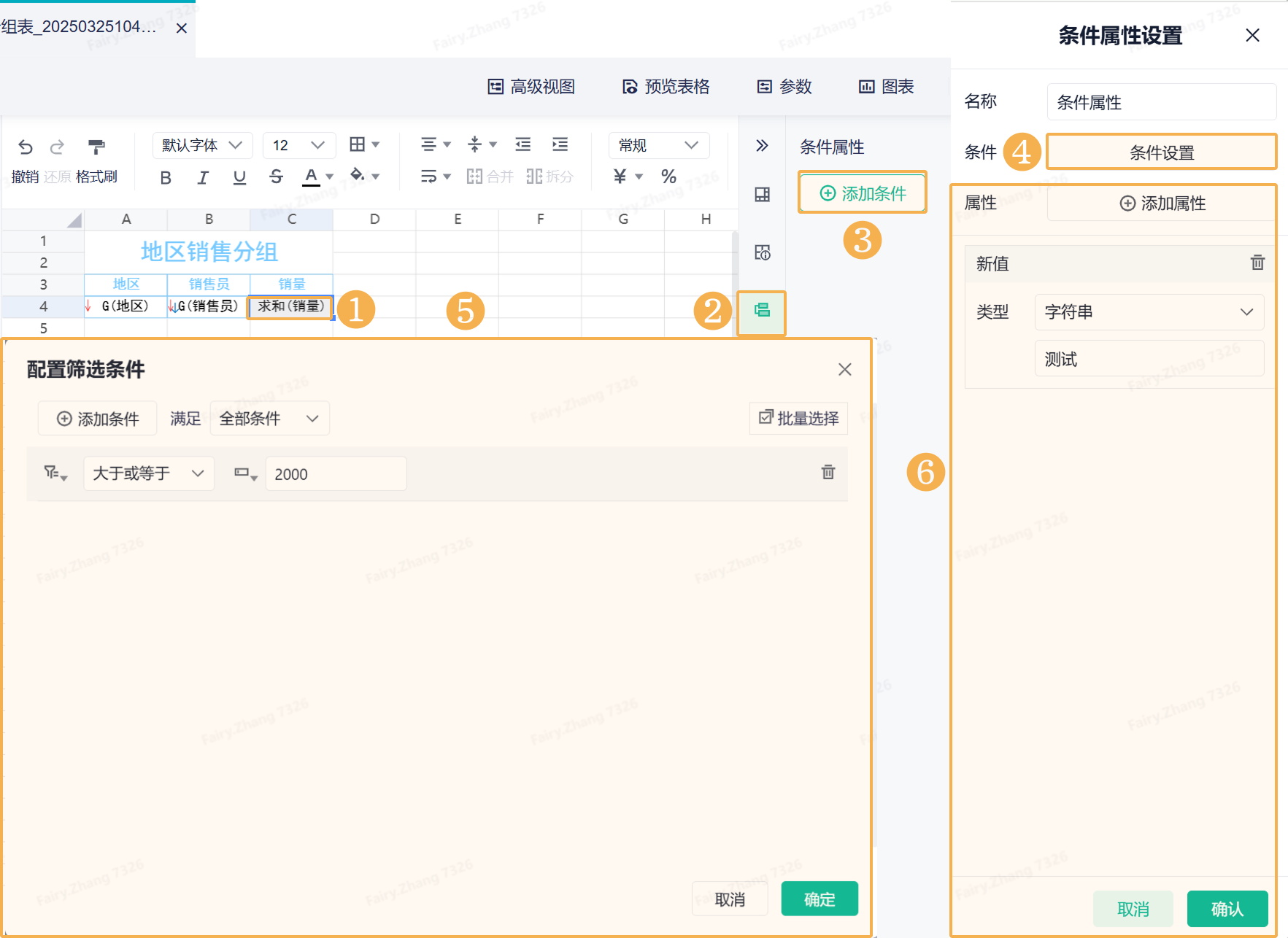The height and width of the screenshot is (938, 1288).
Task: Collapse the side panel with double-chevron icon
Action: pos(762,146)
